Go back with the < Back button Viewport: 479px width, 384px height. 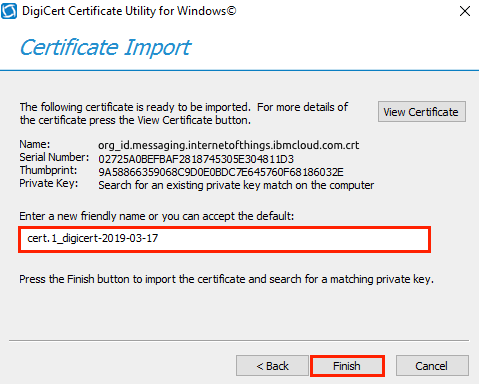[x=272, y=366]
